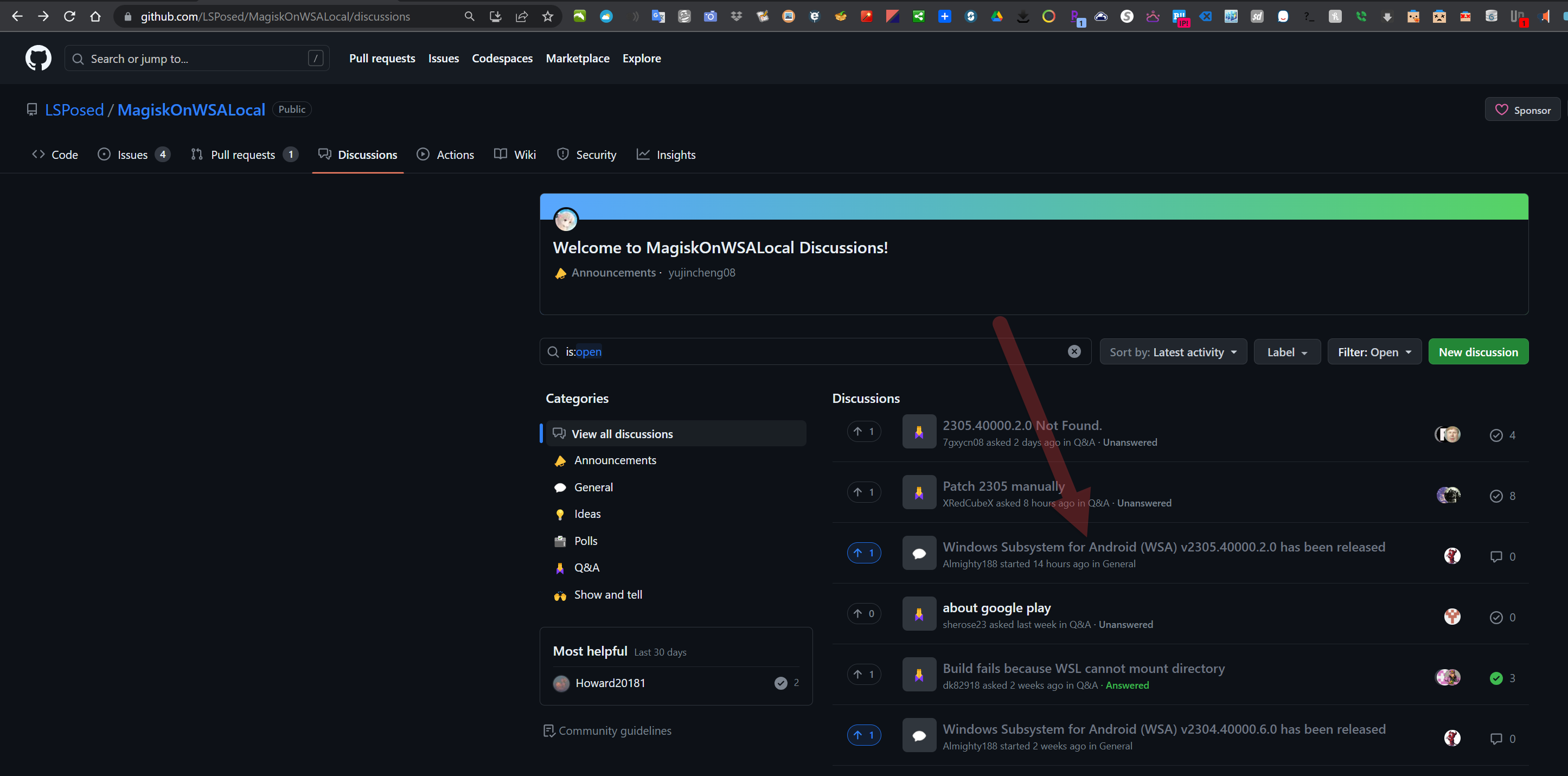The height and width of the screenshot is (776, 1568).
Task: Open the Security tab
Action: (x=587, y=155)
